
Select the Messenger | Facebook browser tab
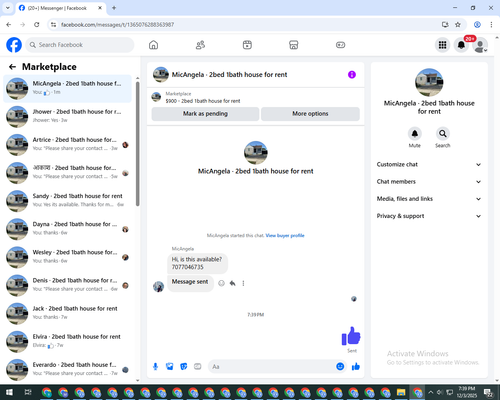pos(61,8)
